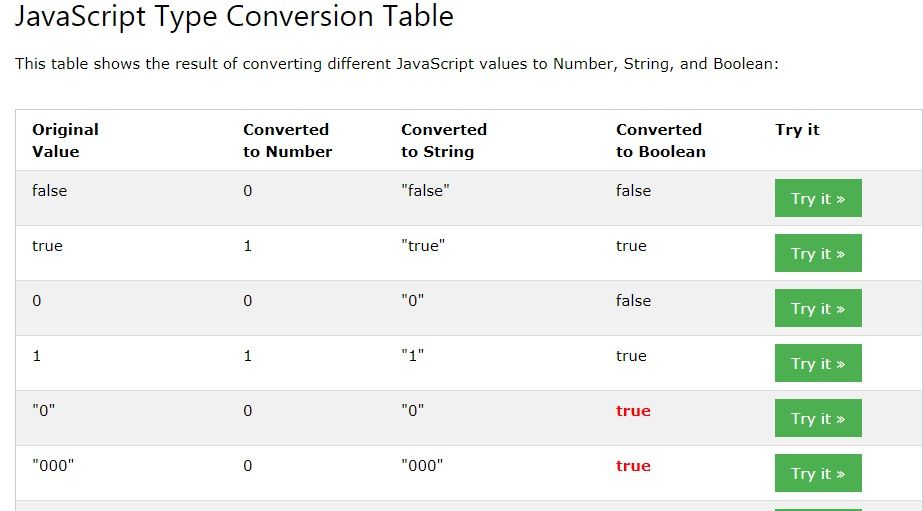This screenshot has width=923, height=511.
Task: Select the "true" string conversion cell
Action: pos(422,245)
